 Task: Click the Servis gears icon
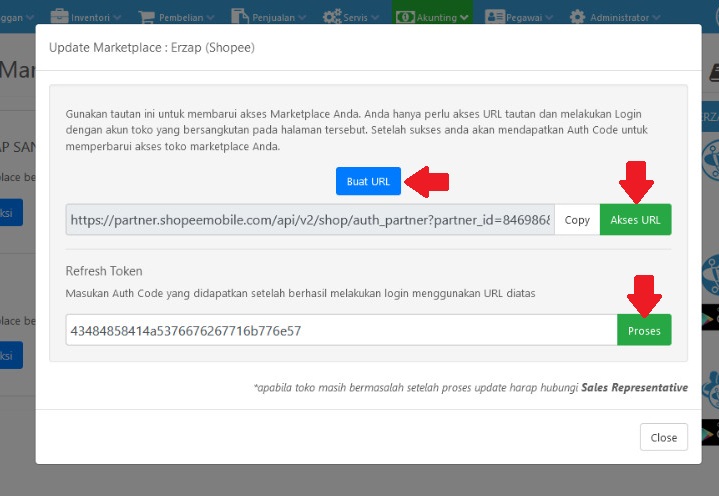pos(332,17)
